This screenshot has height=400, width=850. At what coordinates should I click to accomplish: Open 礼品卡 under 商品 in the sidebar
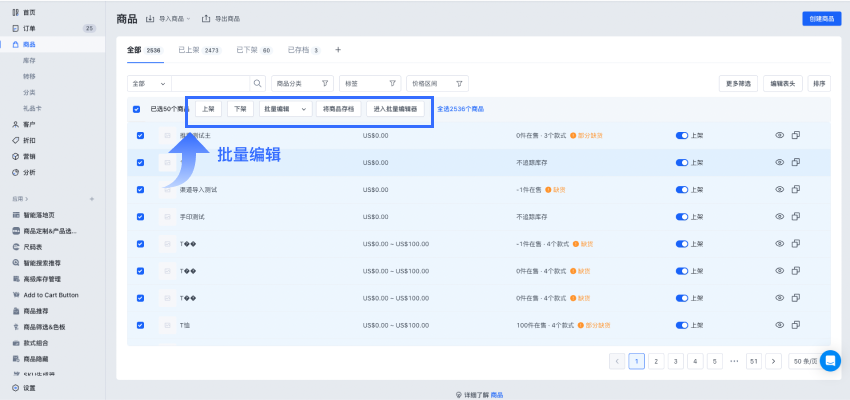tap(32, 108)
